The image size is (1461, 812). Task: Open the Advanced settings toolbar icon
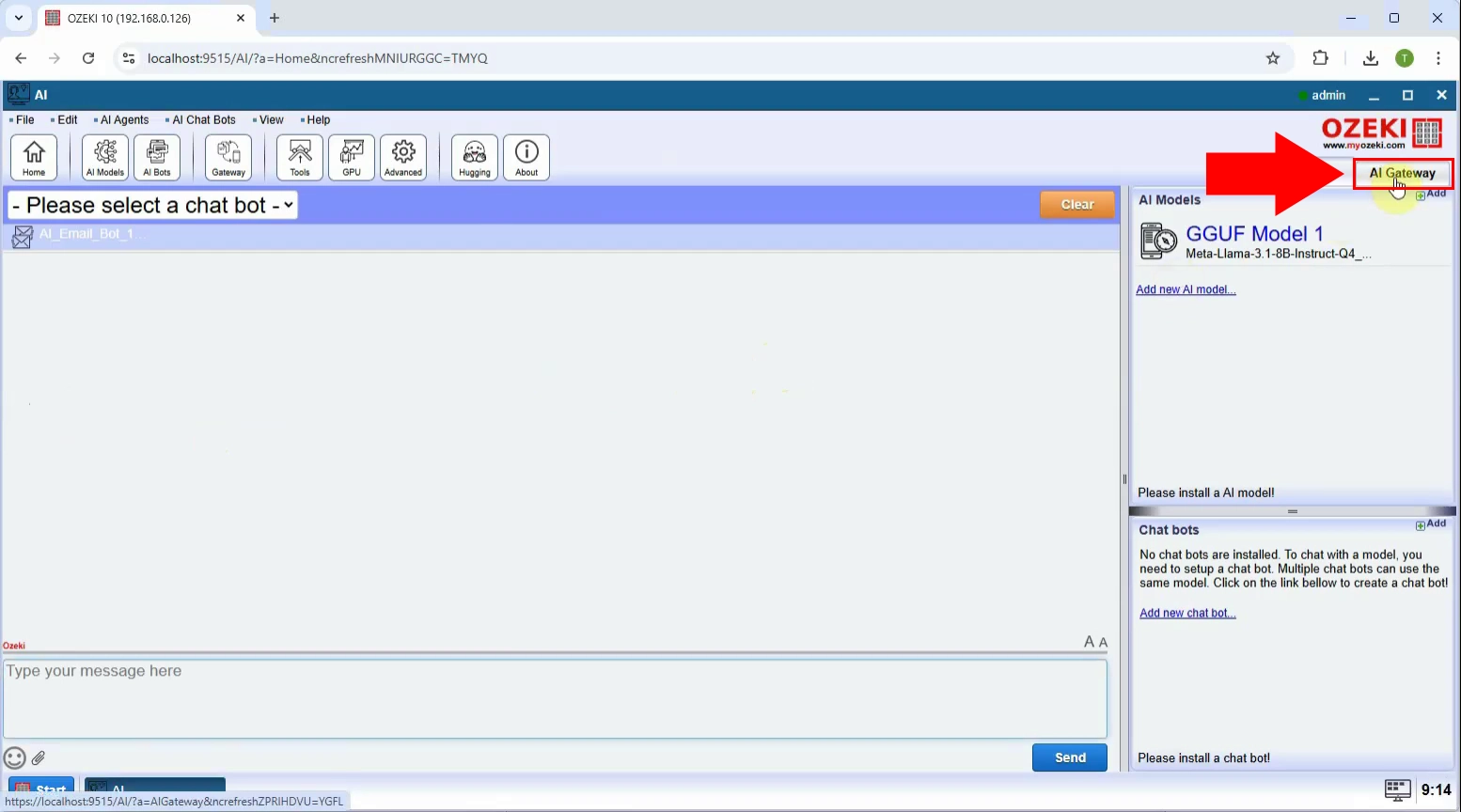[403, 157]
